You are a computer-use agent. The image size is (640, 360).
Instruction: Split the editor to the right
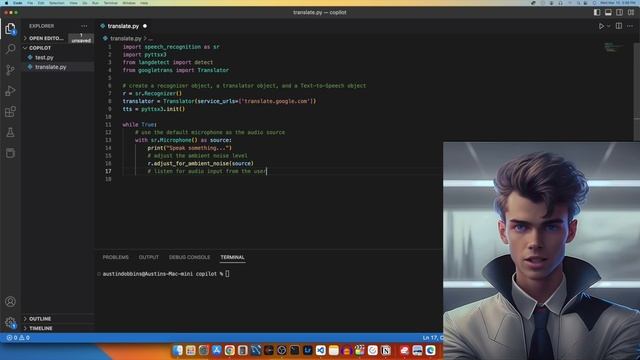pos(619,26)
